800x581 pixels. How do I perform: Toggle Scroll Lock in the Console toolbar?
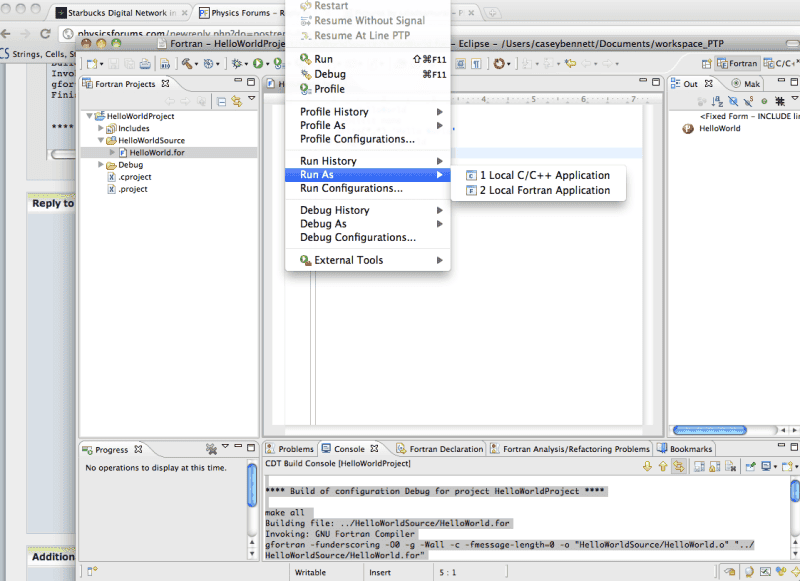[x=715, y=466]
